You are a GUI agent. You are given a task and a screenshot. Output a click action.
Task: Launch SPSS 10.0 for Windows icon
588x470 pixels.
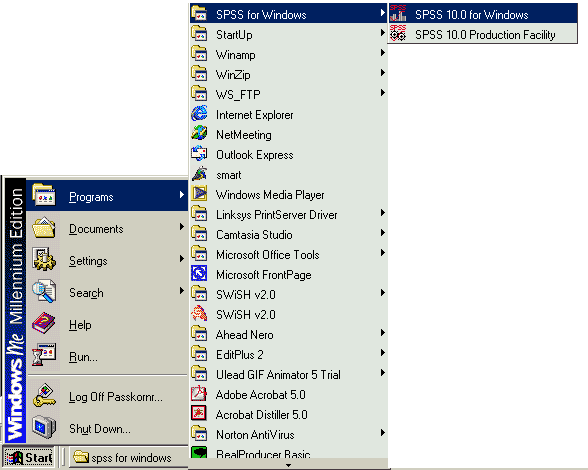398,14
